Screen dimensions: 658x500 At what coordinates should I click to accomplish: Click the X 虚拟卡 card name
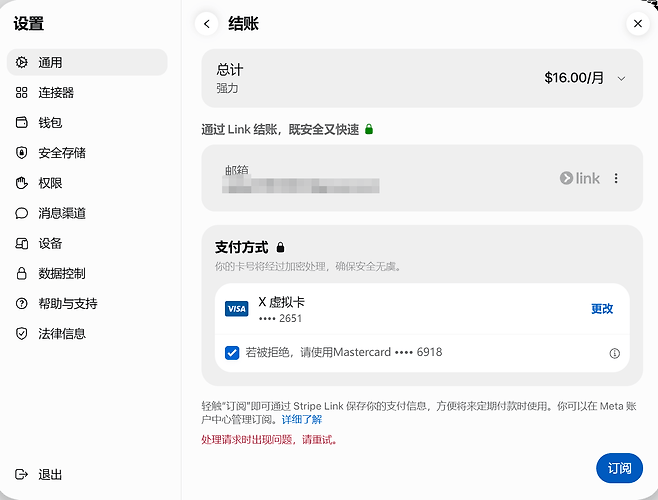pyautogui.click(x=281, y=302)
